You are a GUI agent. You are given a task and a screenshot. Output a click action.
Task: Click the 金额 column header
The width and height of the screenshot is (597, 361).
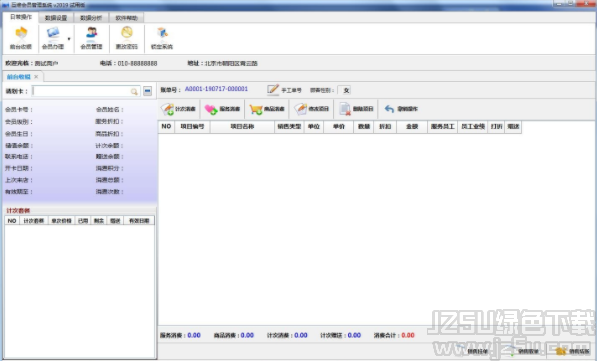(x=412, y=126)
